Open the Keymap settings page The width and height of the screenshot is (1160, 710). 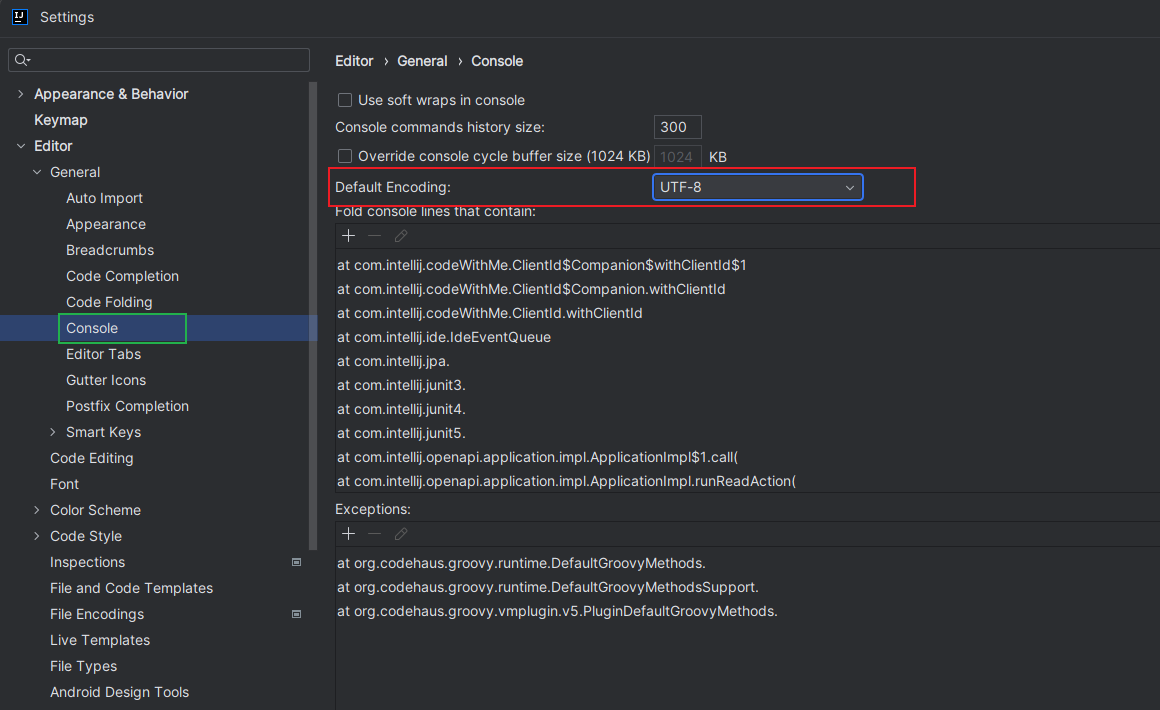point(61,120)
